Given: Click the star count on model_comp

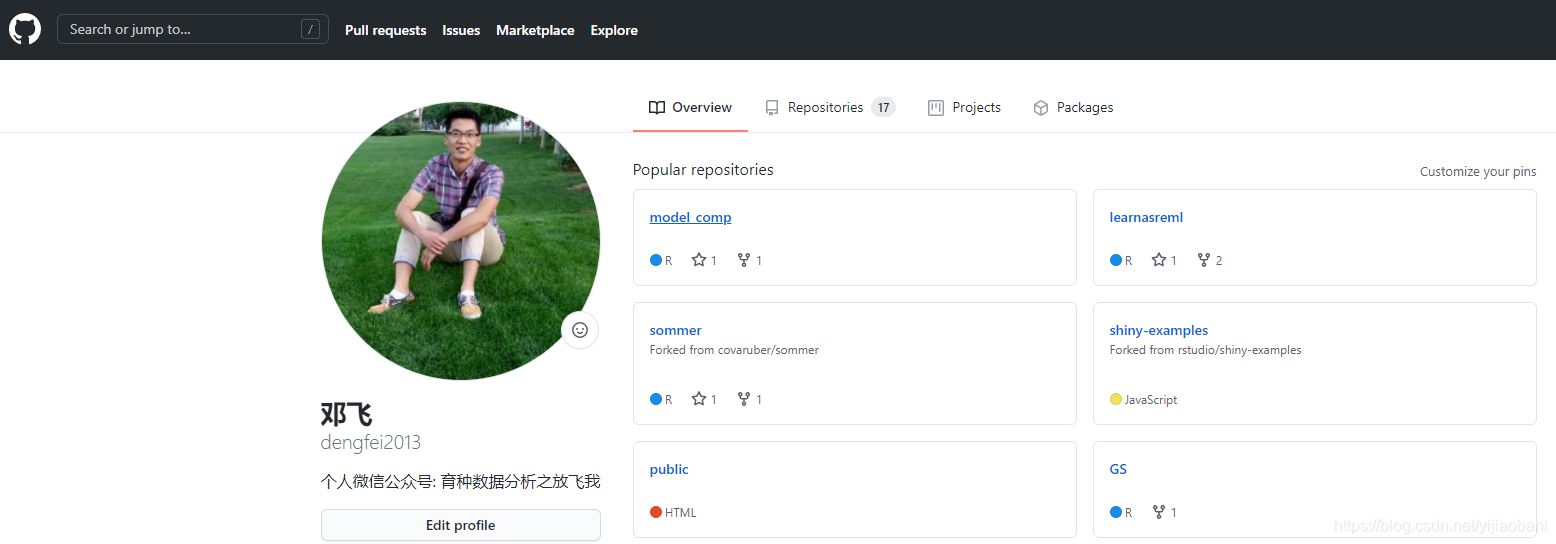Looking at the screenshot, I should (704, 260).
